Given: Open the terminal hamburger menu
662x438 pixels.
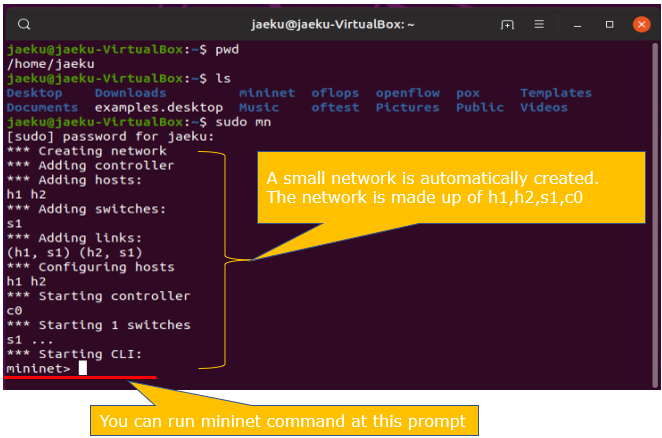Looking at the screenshot, I should (539, 24).
